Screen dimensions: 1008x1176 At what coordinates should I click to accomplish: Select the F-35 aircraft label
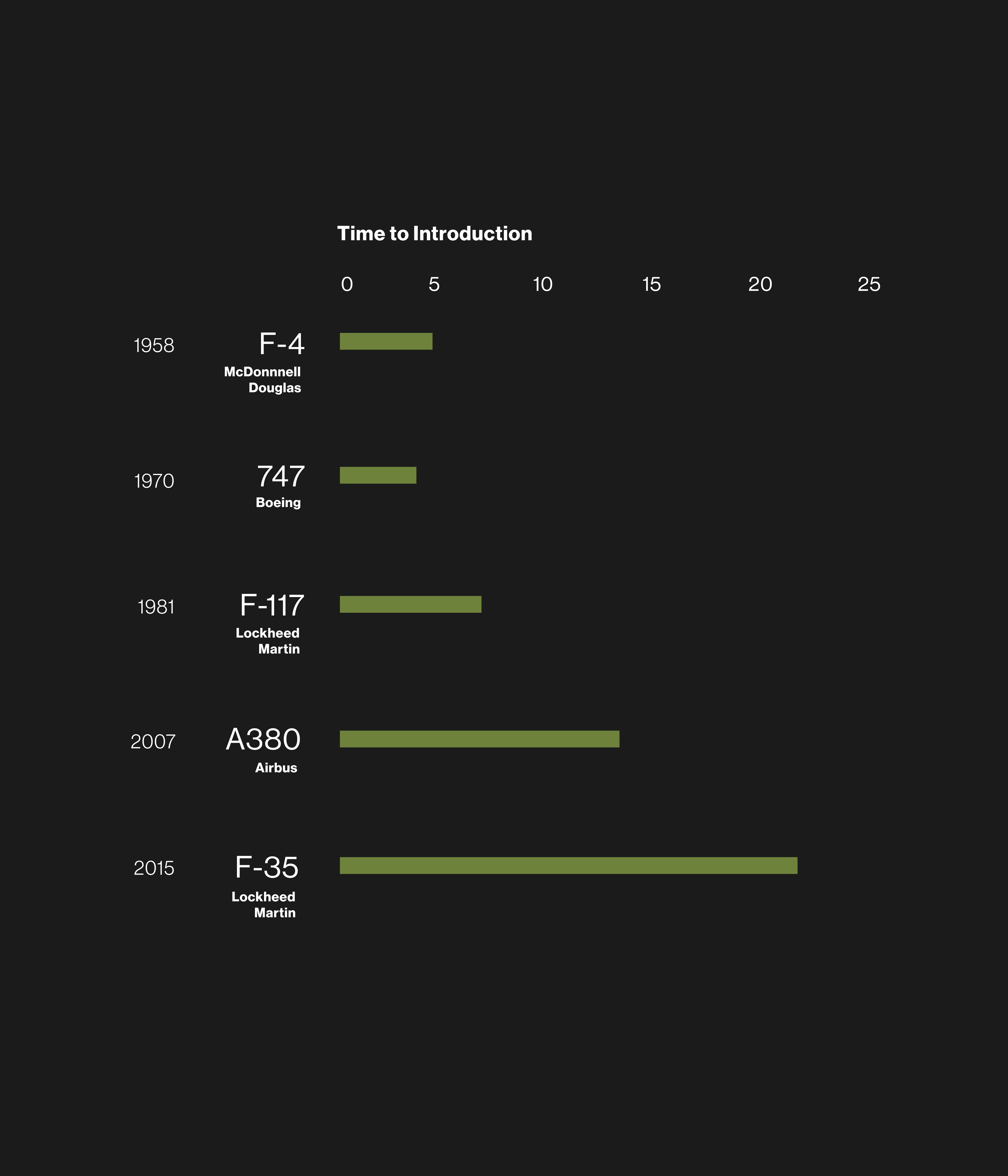pos(267,867)
